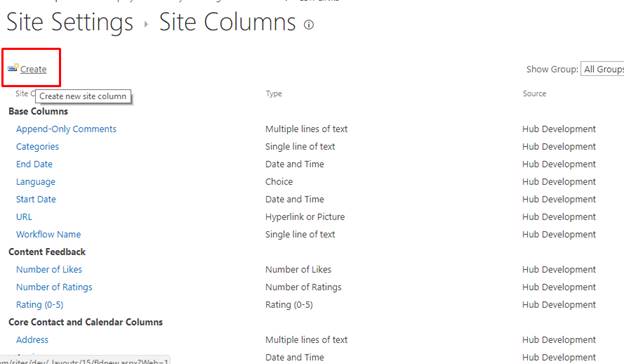The height and width of the screenshot is (364, 624).
Task: Select the Workflow Name column
Action: 49,234
